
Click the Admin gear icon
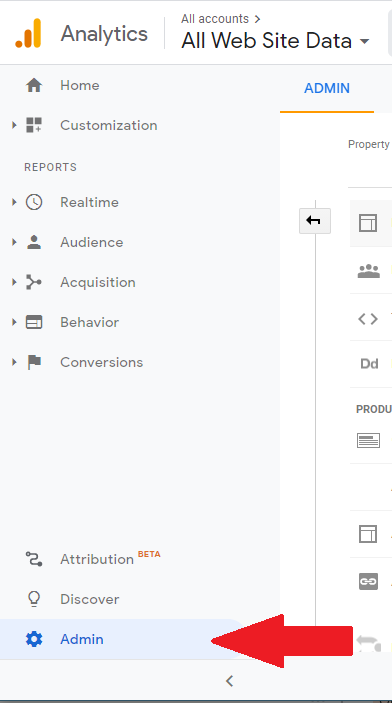point(34,639)
